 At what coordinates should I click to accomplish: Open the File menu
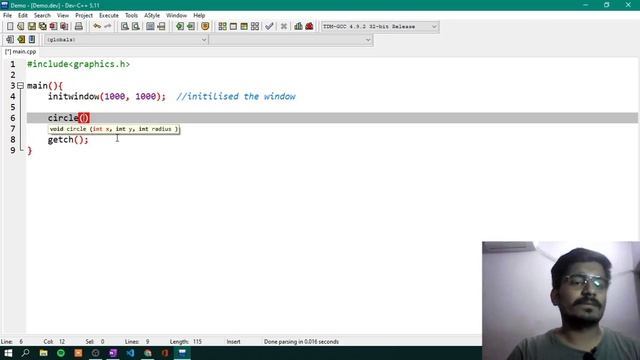point(7,15)
